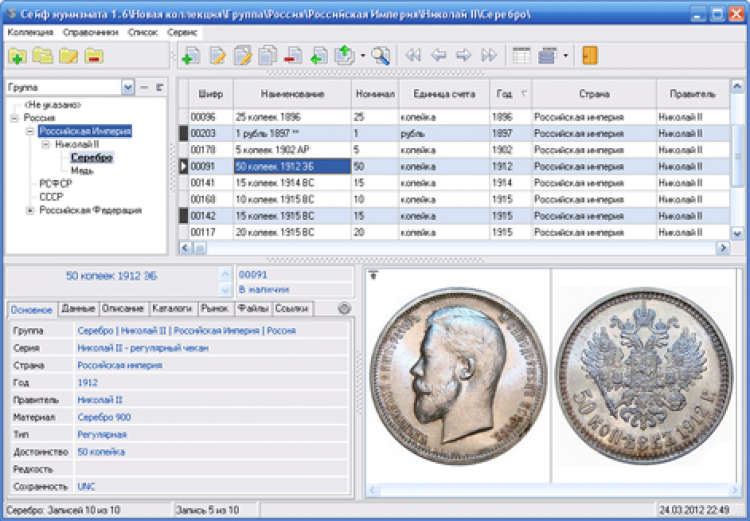Click the orange exit door icon
Image resolution: width=750 pixels, height=521 pixels.
coord(590,55)
